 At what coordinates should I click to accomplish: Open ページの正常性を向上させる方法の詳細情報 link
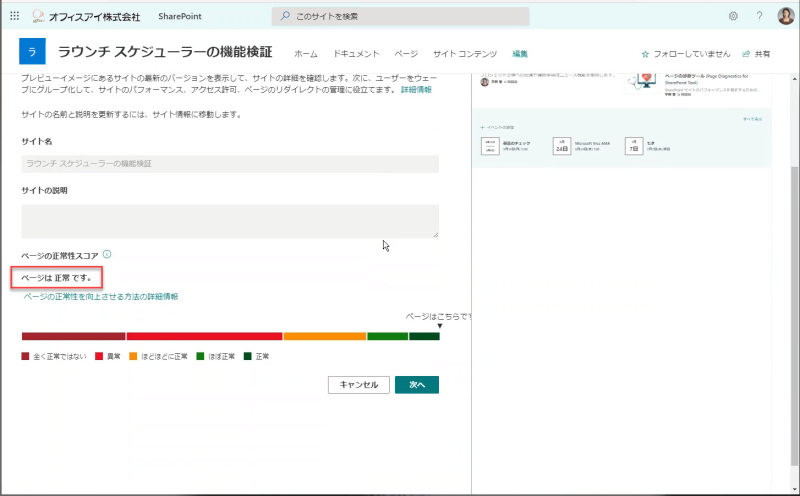tap(101, 296)
